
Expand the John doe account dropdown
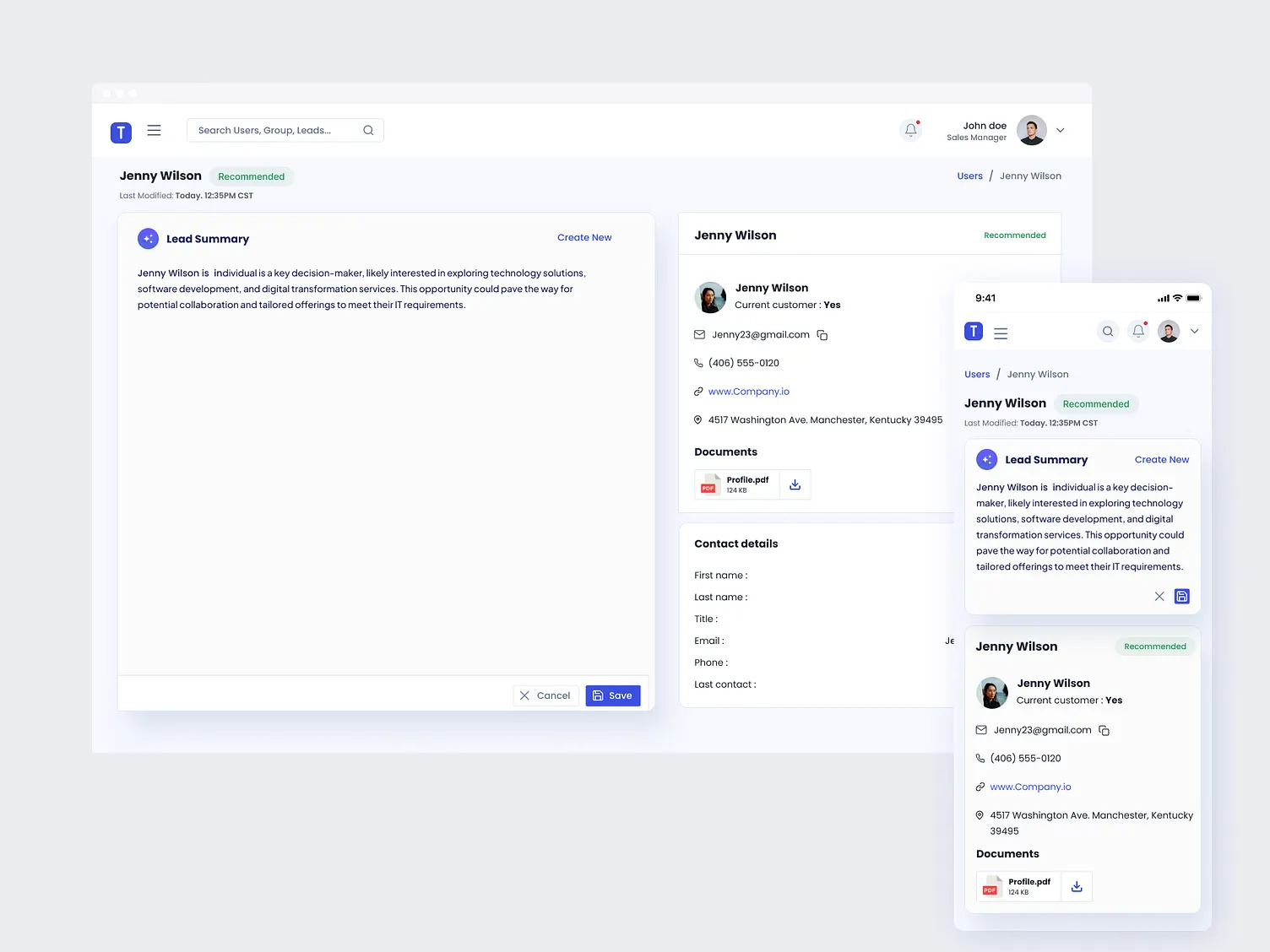click(x=1061, y=131)
